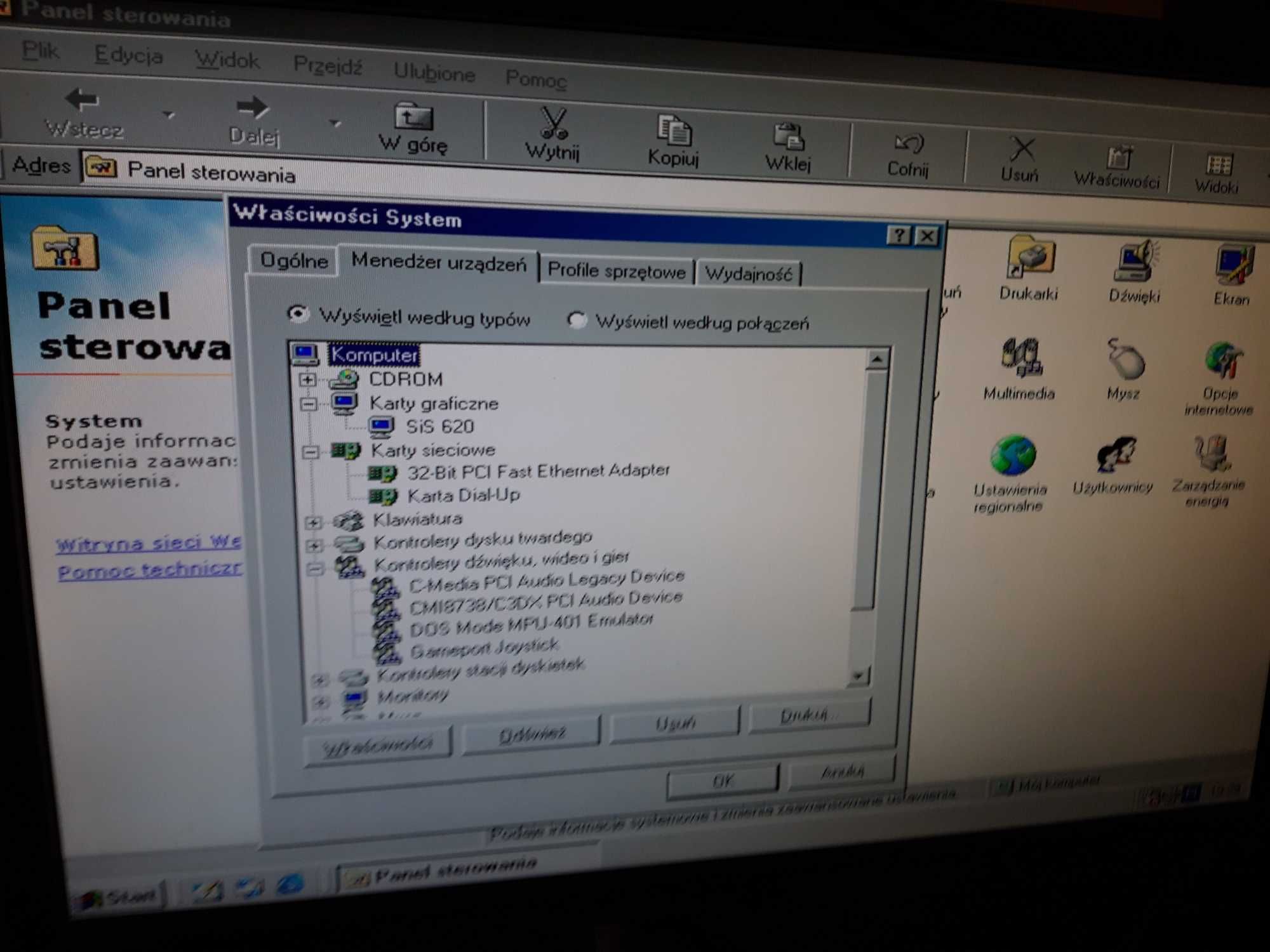Click the Usuń button in dialog

(675, 723)
